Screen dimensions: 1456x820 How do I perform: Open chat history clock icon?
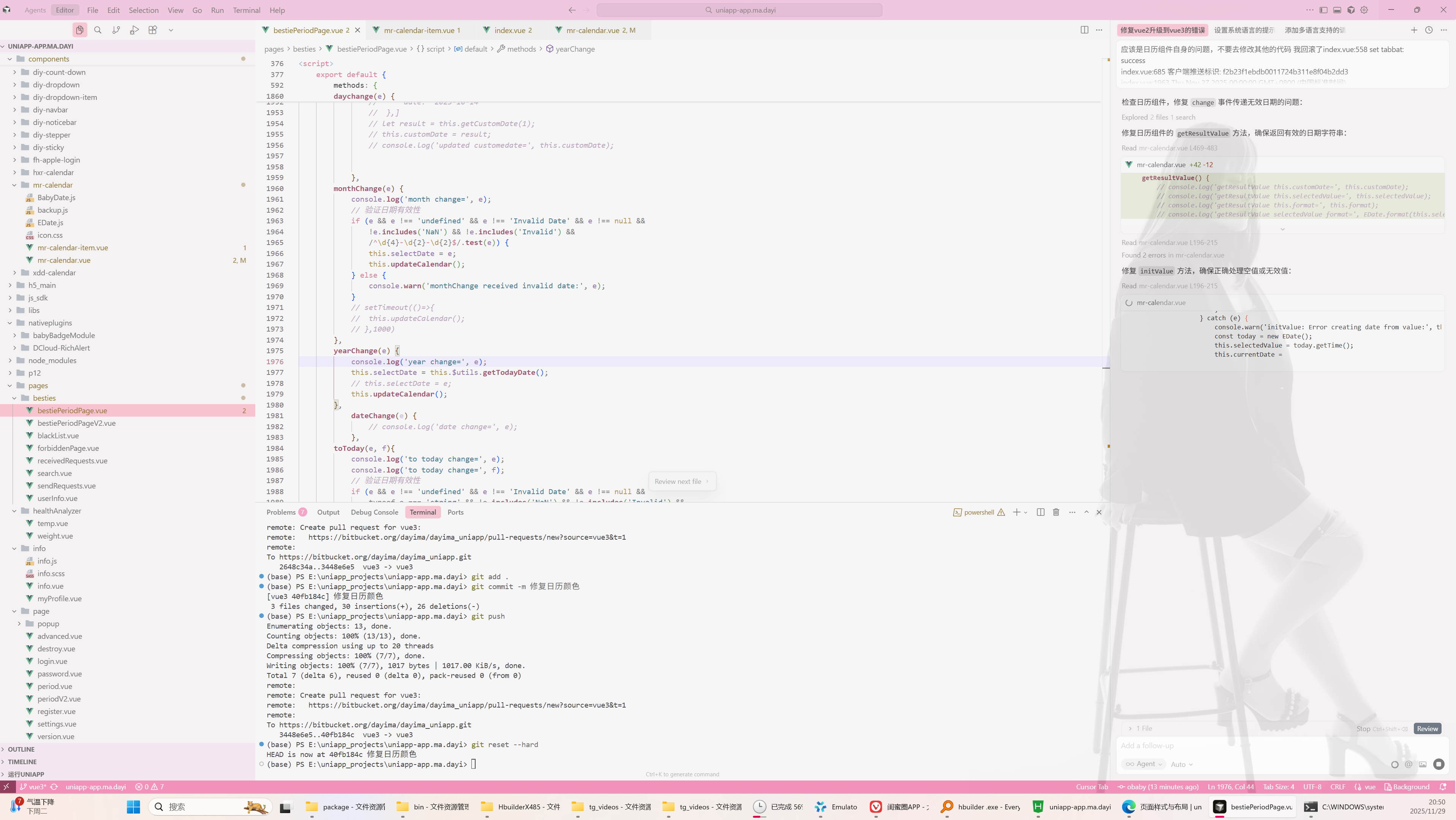[x=1429, y=30]
